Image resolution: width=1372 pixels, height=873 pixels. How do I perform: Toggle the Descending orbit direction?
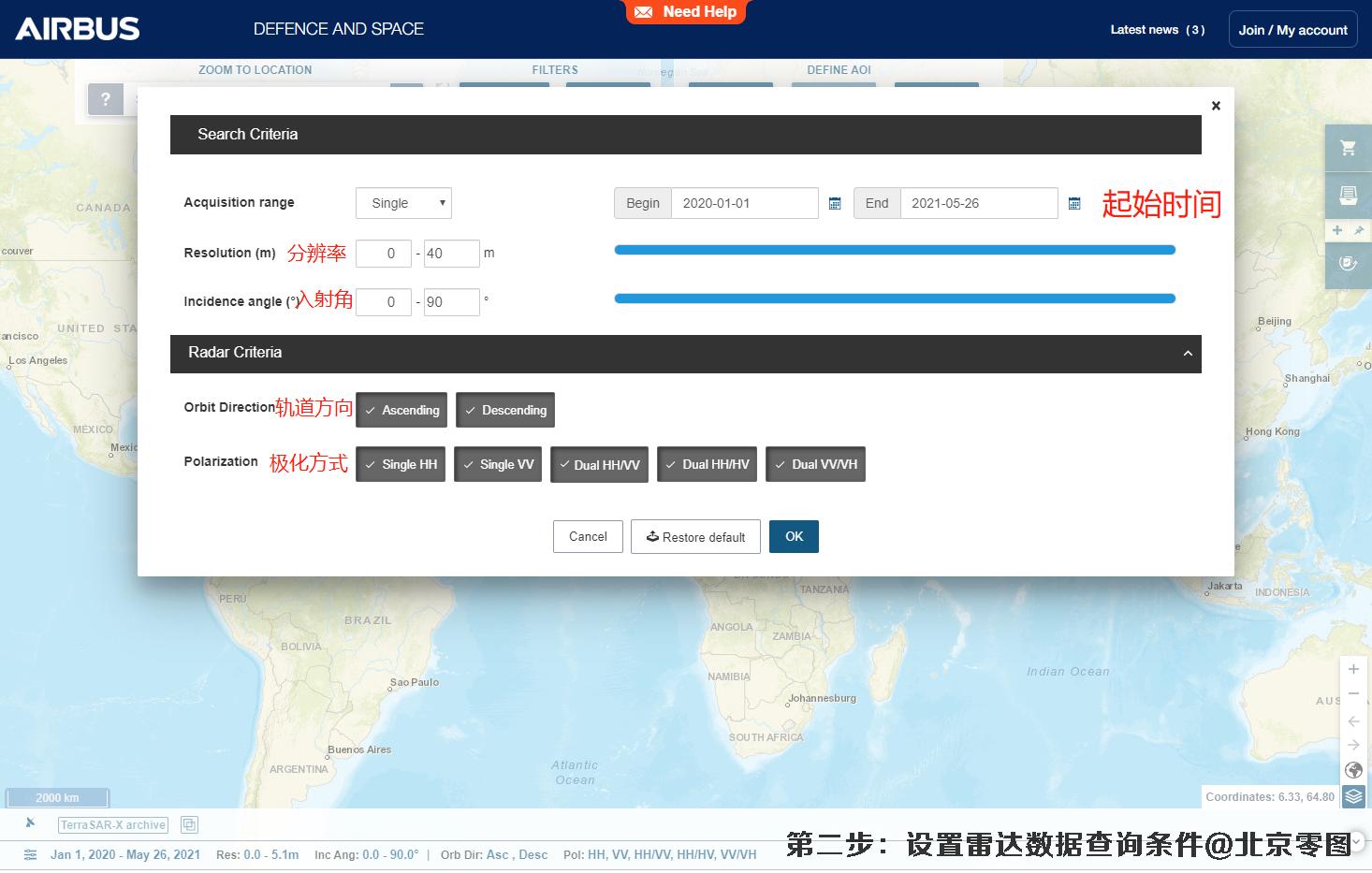(x=505, y=410)
